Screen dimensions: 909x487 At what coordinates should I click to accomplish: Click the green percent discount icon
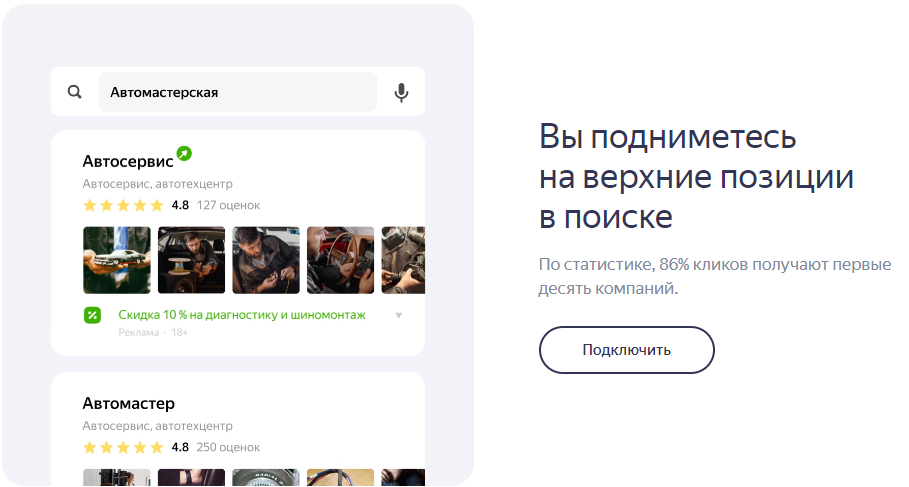coord(92,315)
